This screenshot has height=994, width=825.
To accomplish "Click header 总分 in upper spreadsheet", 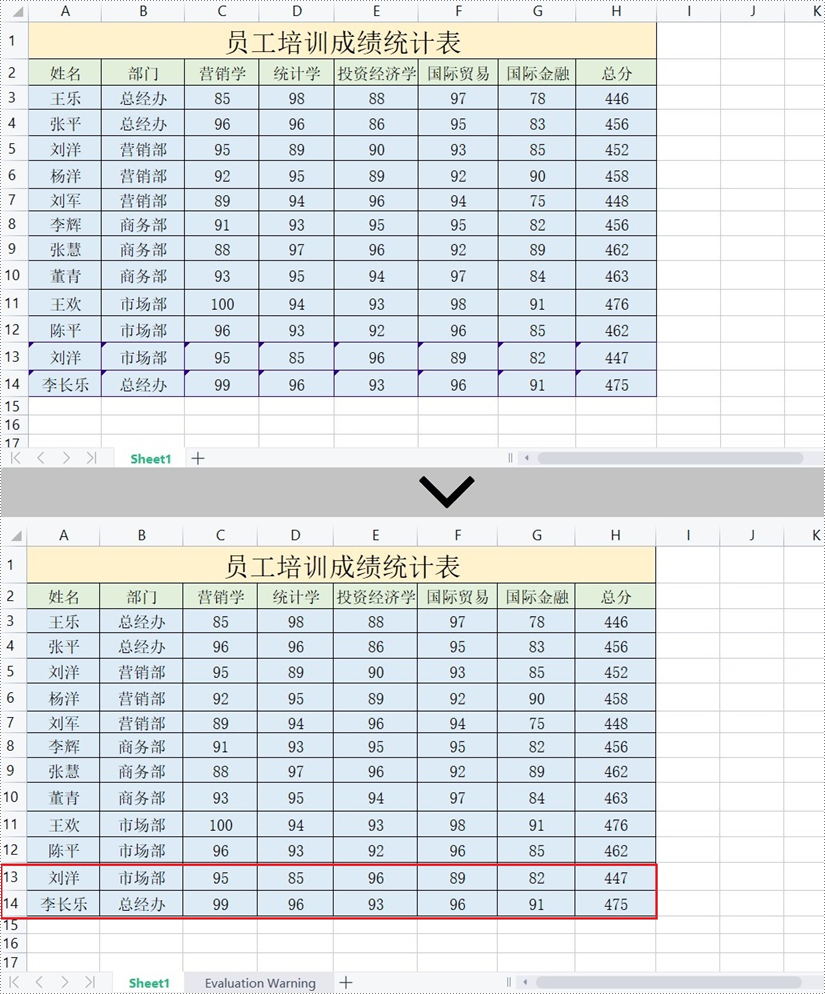I will (616, 73).
